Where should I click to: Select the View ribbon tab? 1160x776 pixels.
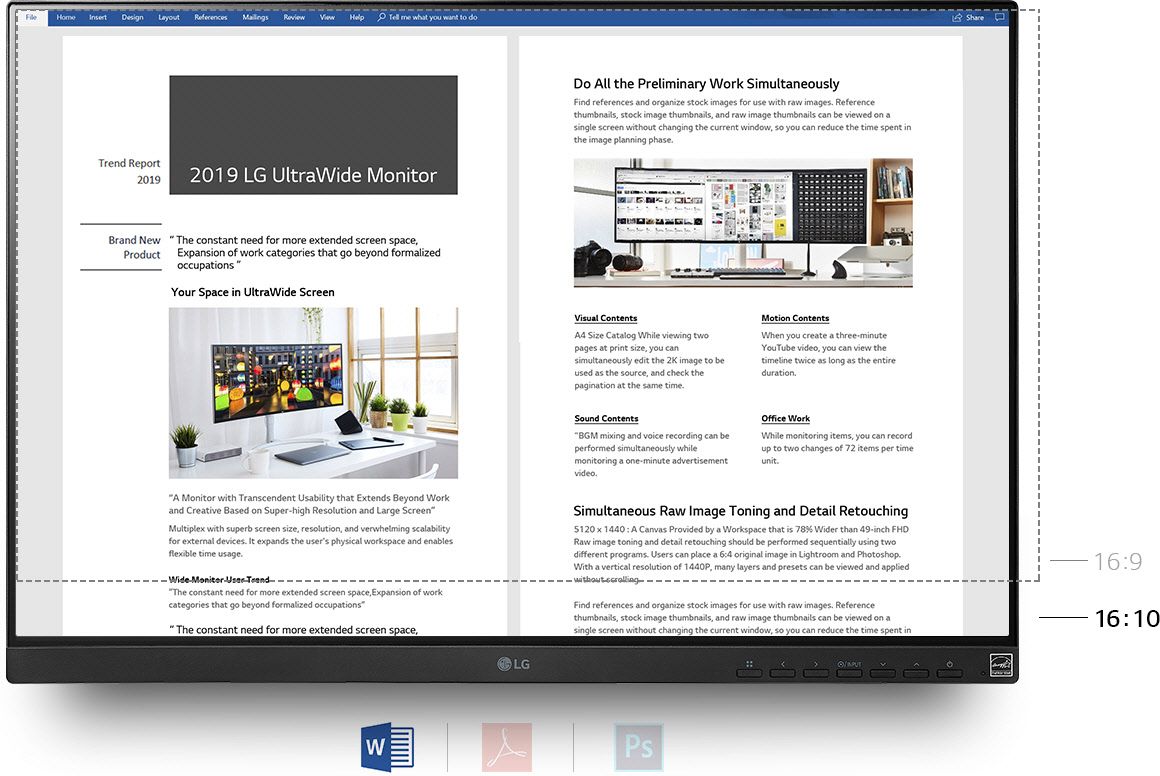click(327, 17)
